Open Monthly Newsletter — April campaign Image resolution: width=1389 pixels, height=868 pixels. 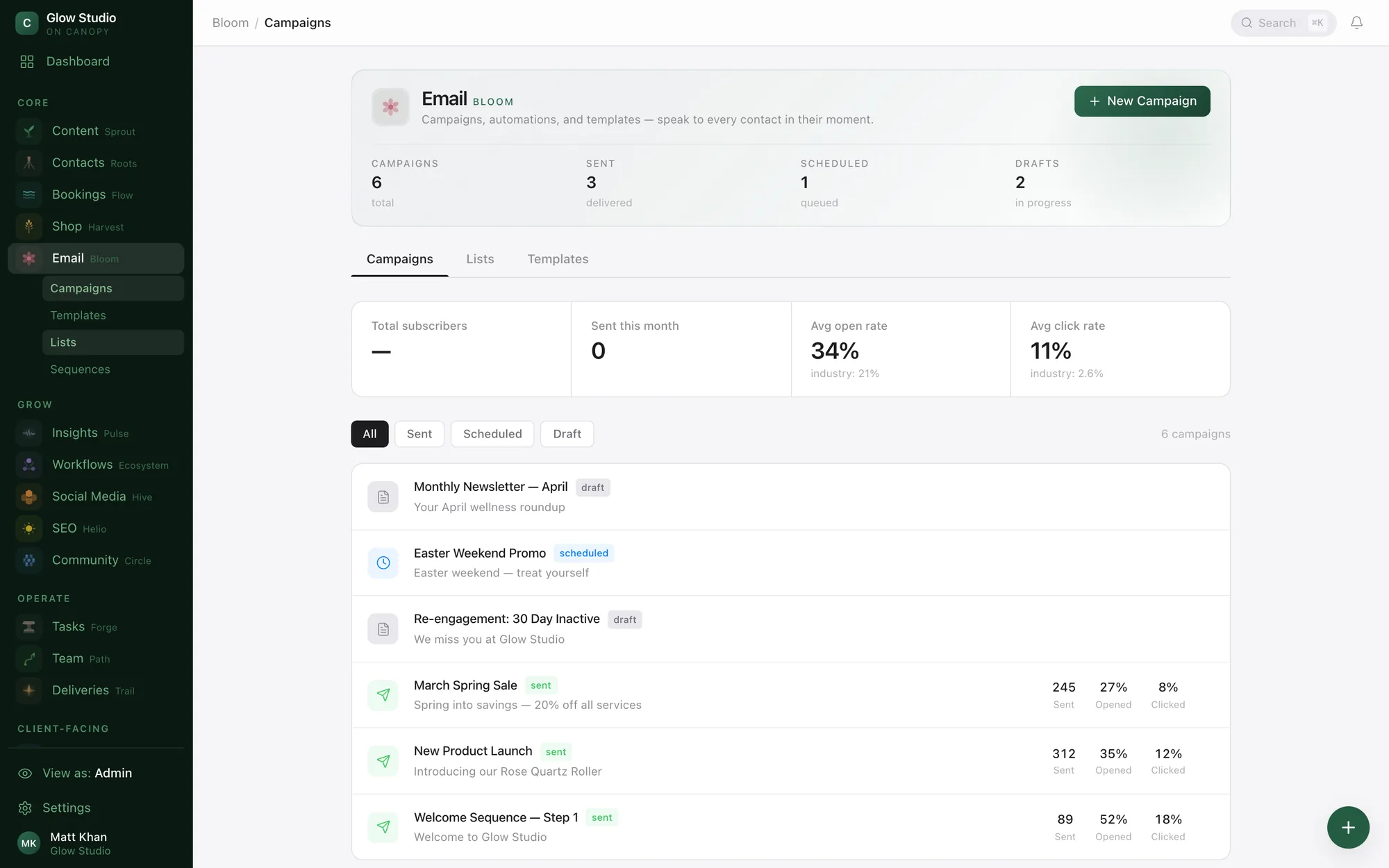[x=790, y=497]
